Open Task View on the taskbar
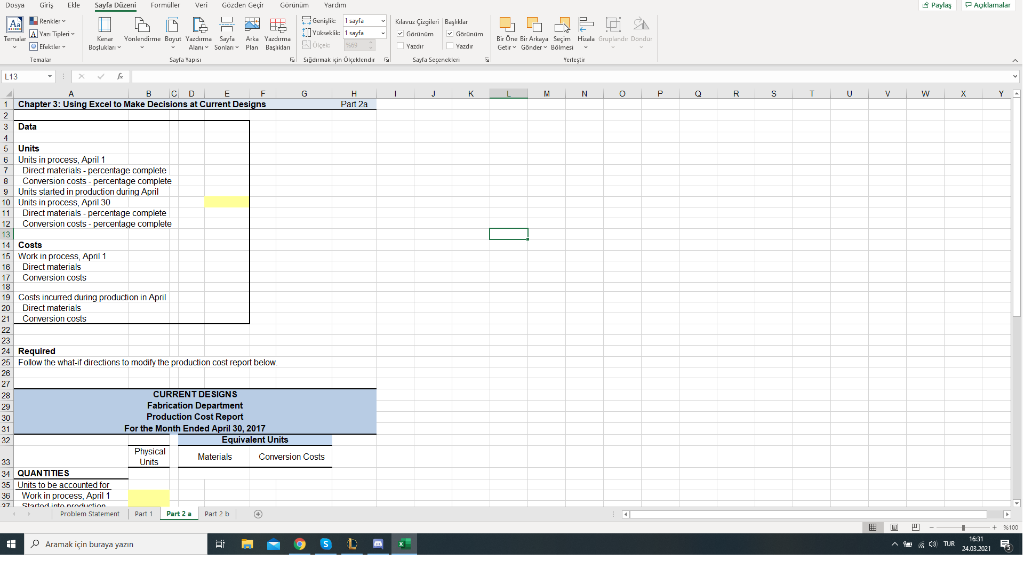The height and width of the screenshot is (576, 1024). 220,544
